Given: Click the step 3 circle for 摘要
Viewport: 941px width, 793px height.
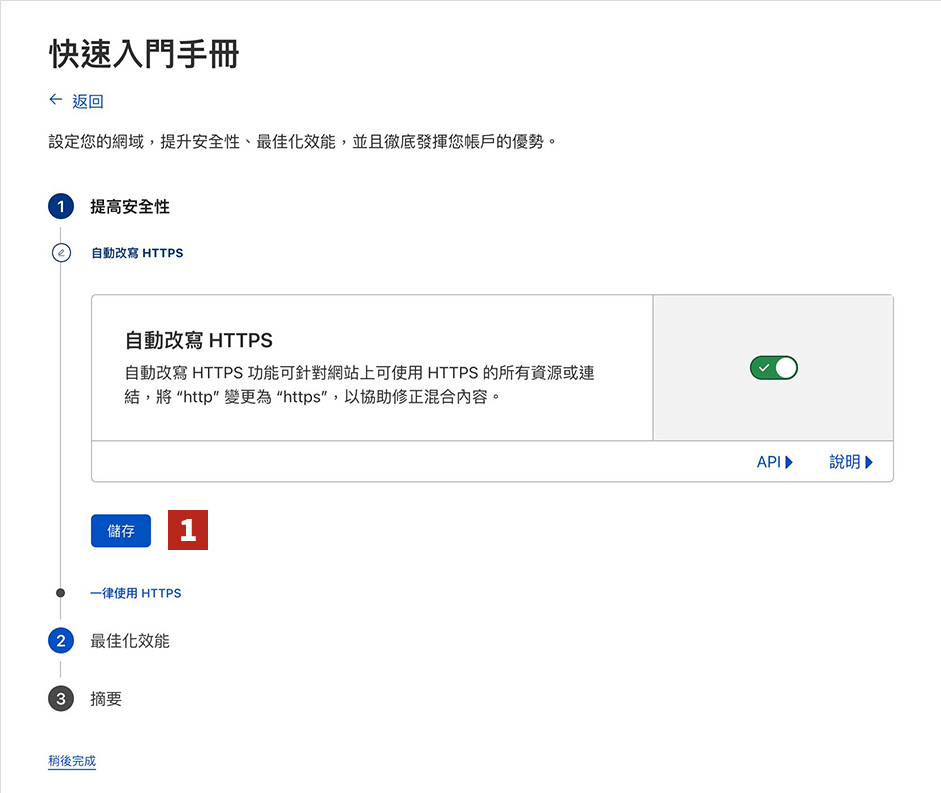Looking at the screenshot, I should point(61,699).
